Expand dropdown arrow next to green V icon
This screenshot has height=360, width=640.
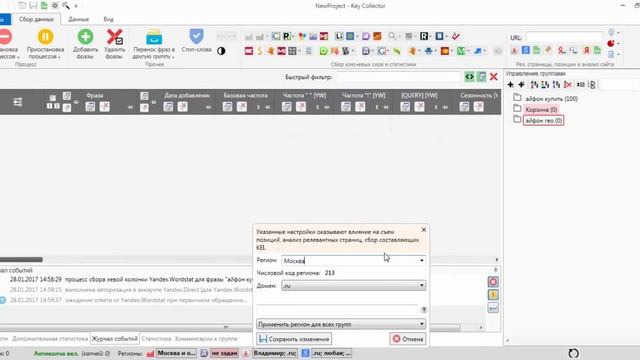pos(468,51)
